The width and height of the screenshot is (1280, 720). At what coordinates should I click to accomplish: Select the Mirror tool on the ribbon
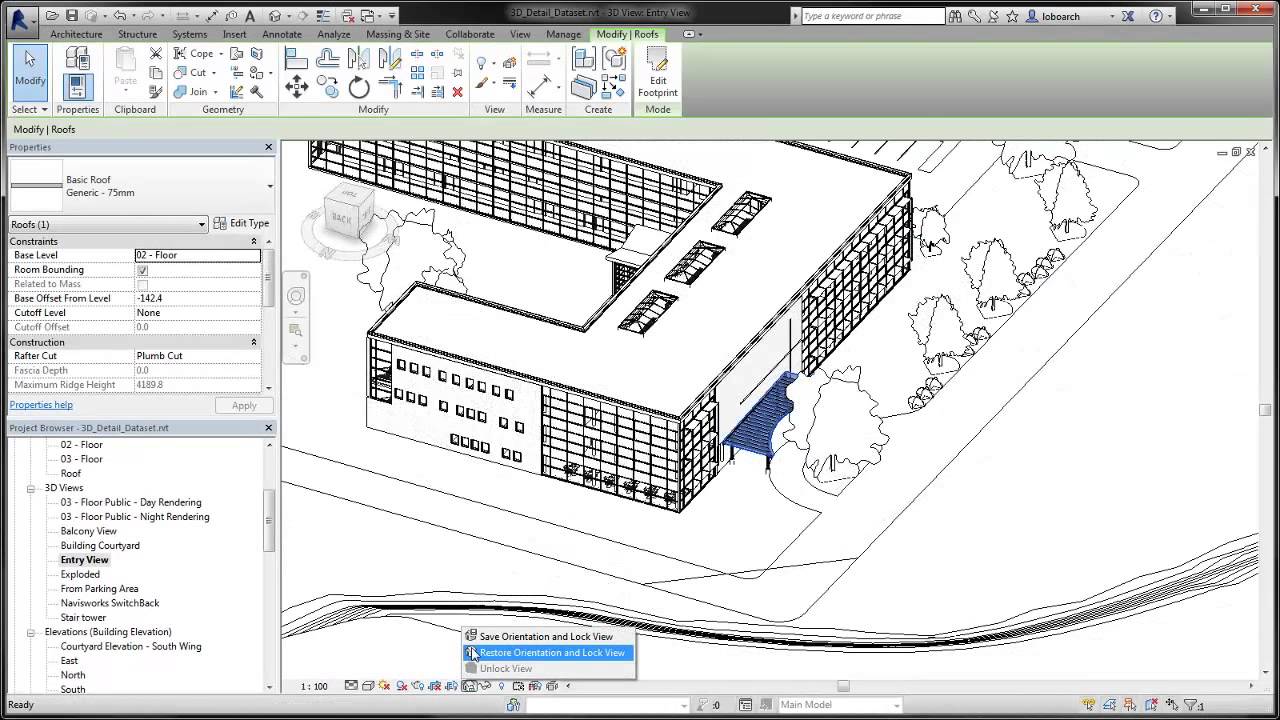click(358, 58)
